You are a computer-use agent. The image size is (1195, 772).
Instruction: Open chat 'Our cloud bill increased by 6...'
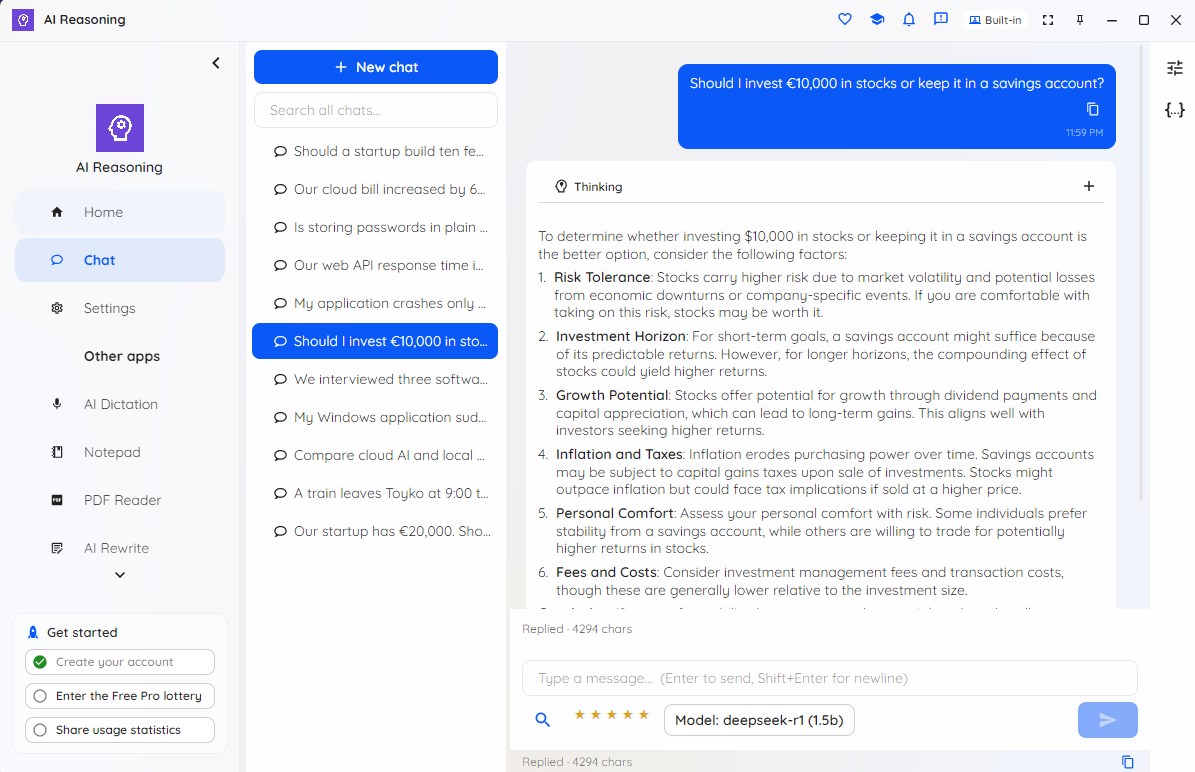click(376, 189)
